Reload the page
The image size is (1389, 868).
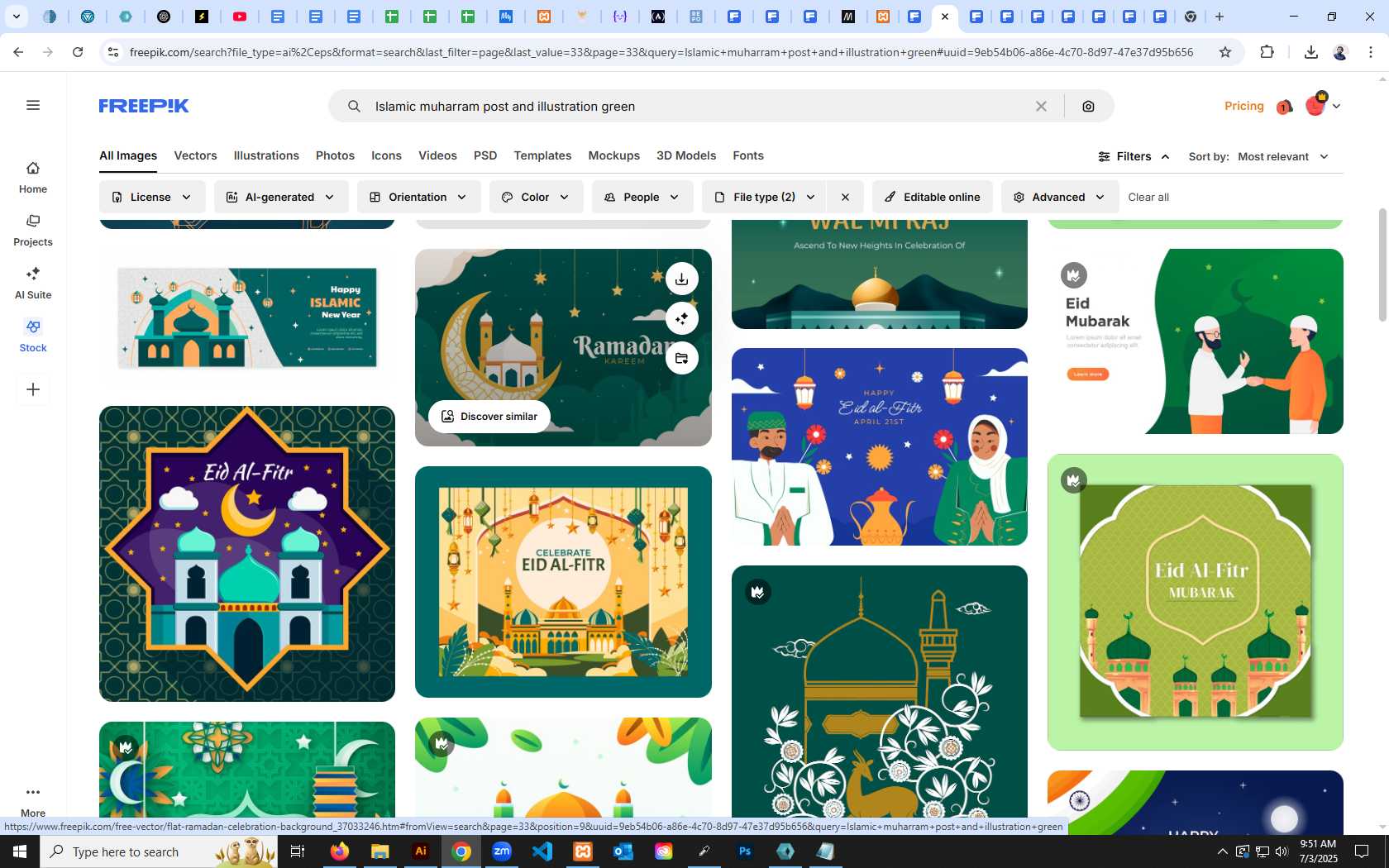pyautogui.click(x=78, y=52)
